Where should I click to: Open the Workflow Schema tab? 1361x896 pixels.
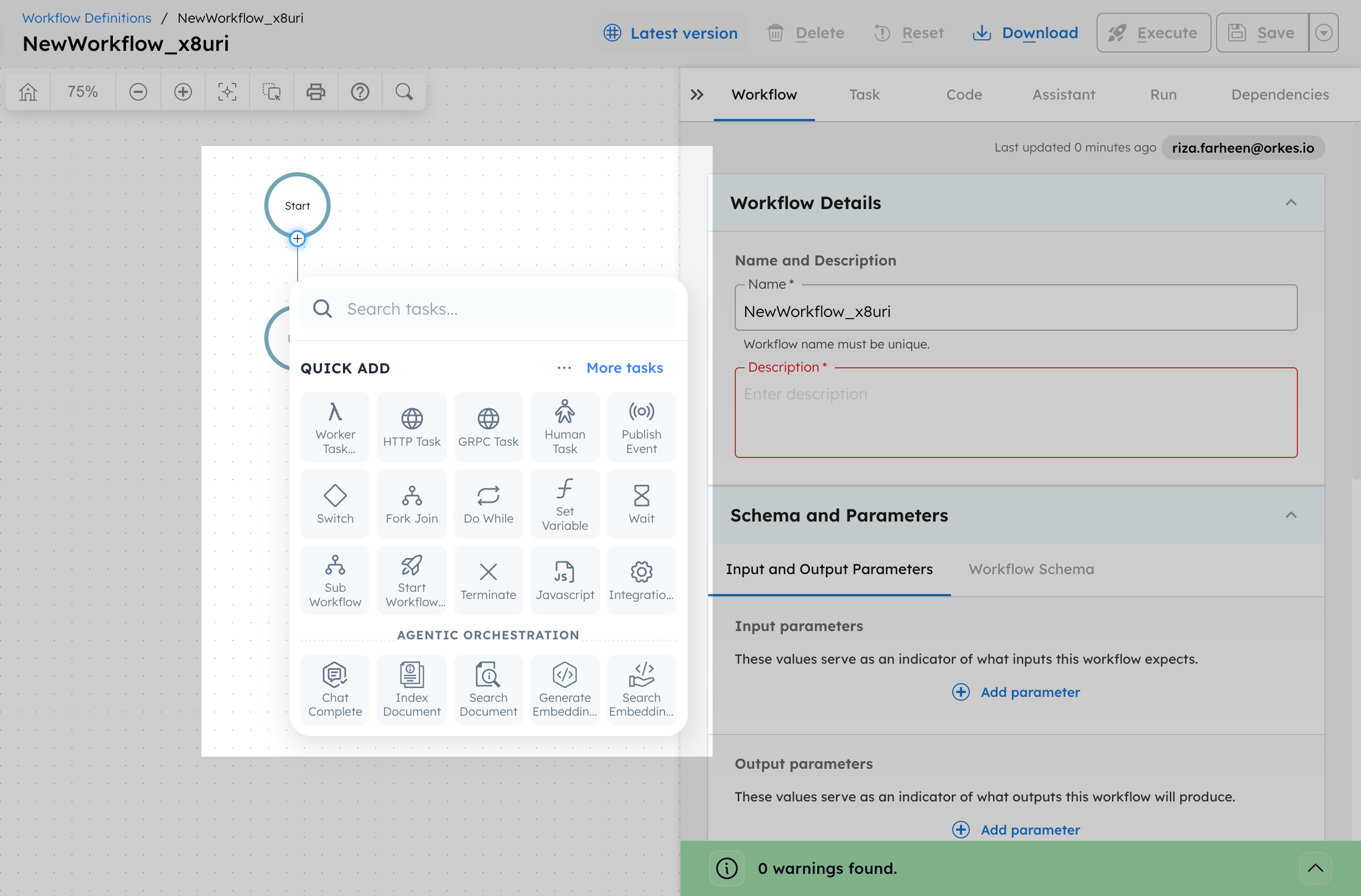point(1031,569)
